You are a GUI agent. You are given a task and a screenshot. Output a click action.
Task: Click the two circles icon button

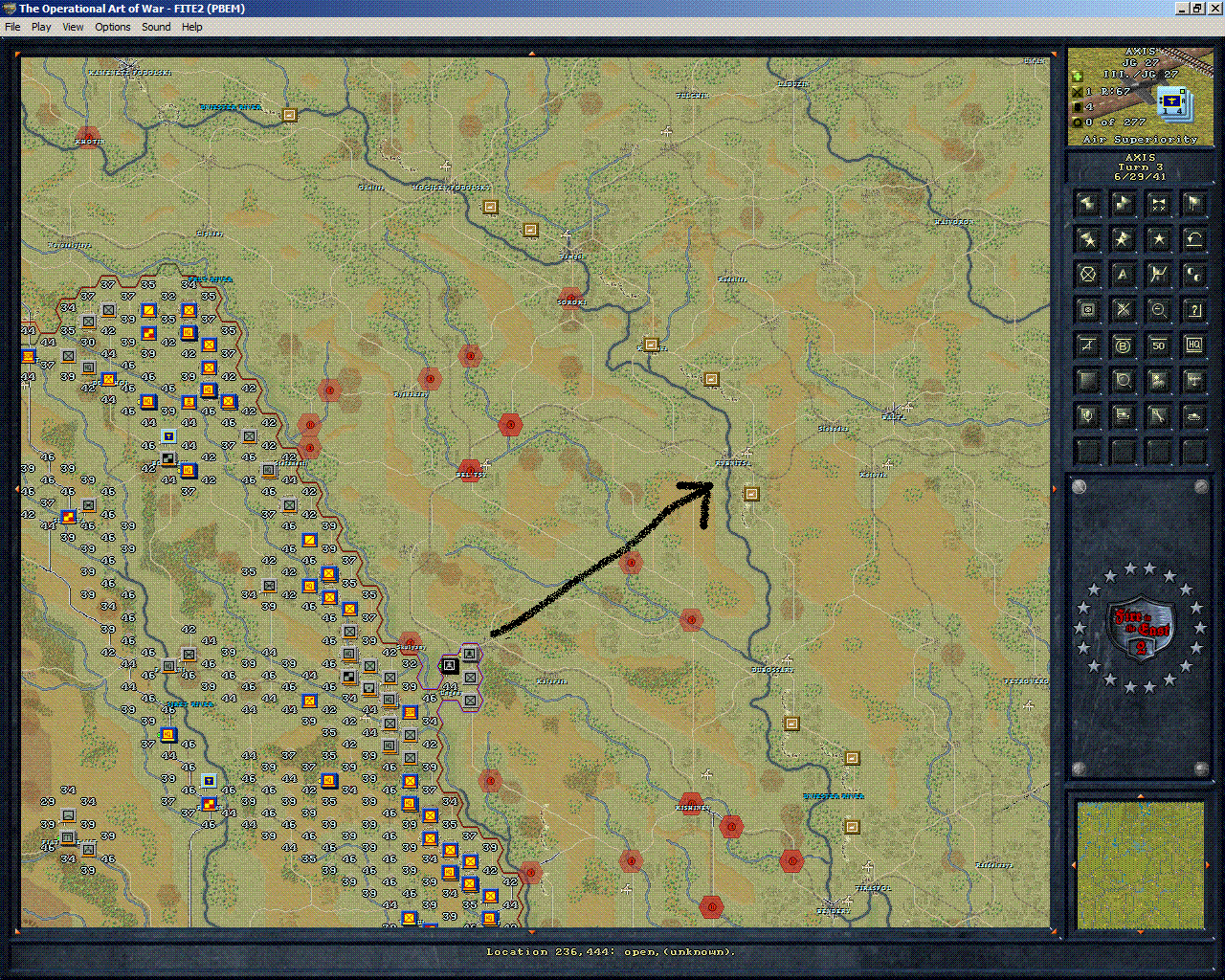(1194, 274)
